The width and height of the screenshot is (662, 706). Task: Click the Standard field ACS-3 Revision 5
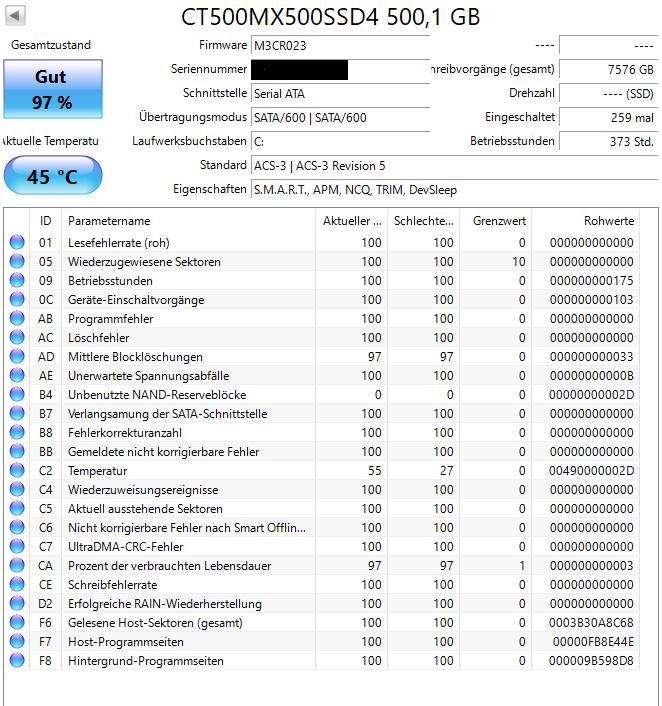click(454, 166)
